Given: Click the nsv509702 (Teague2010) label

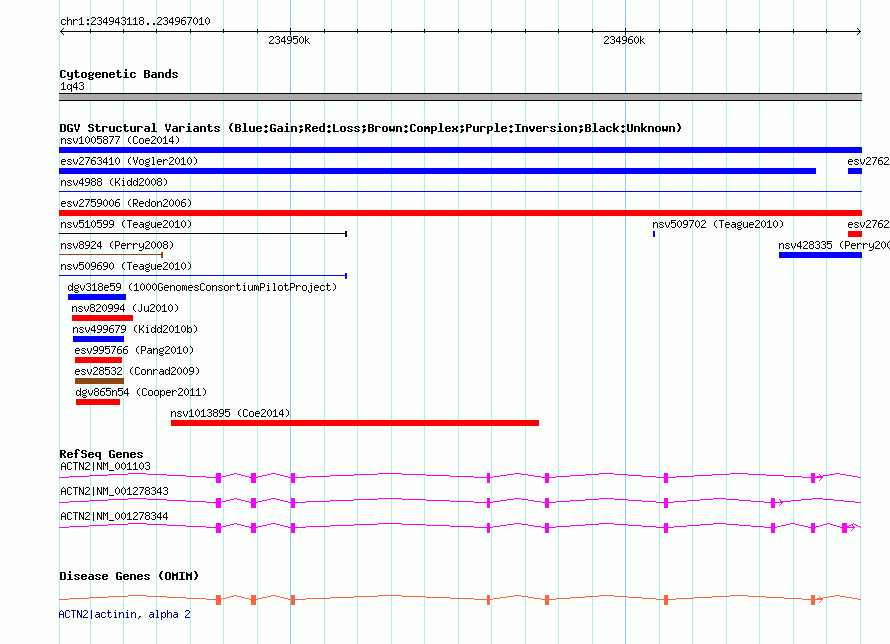Looking at the screenshot, I should 718,224.
